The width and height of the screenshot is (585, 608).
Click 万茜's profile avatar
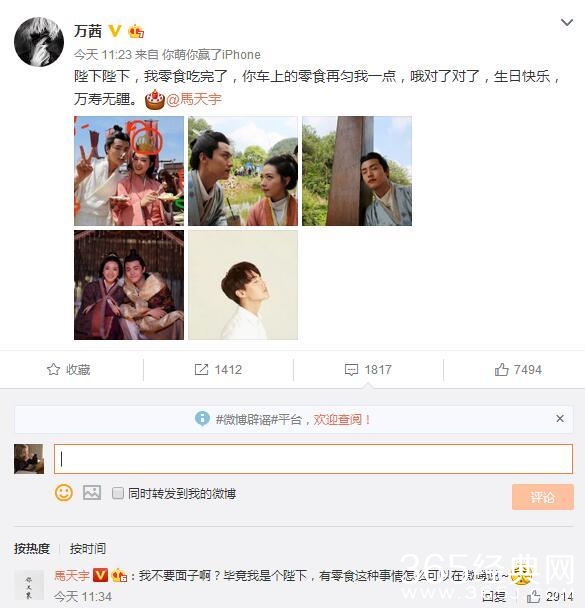pyautogui.click(x=39, y=42)
